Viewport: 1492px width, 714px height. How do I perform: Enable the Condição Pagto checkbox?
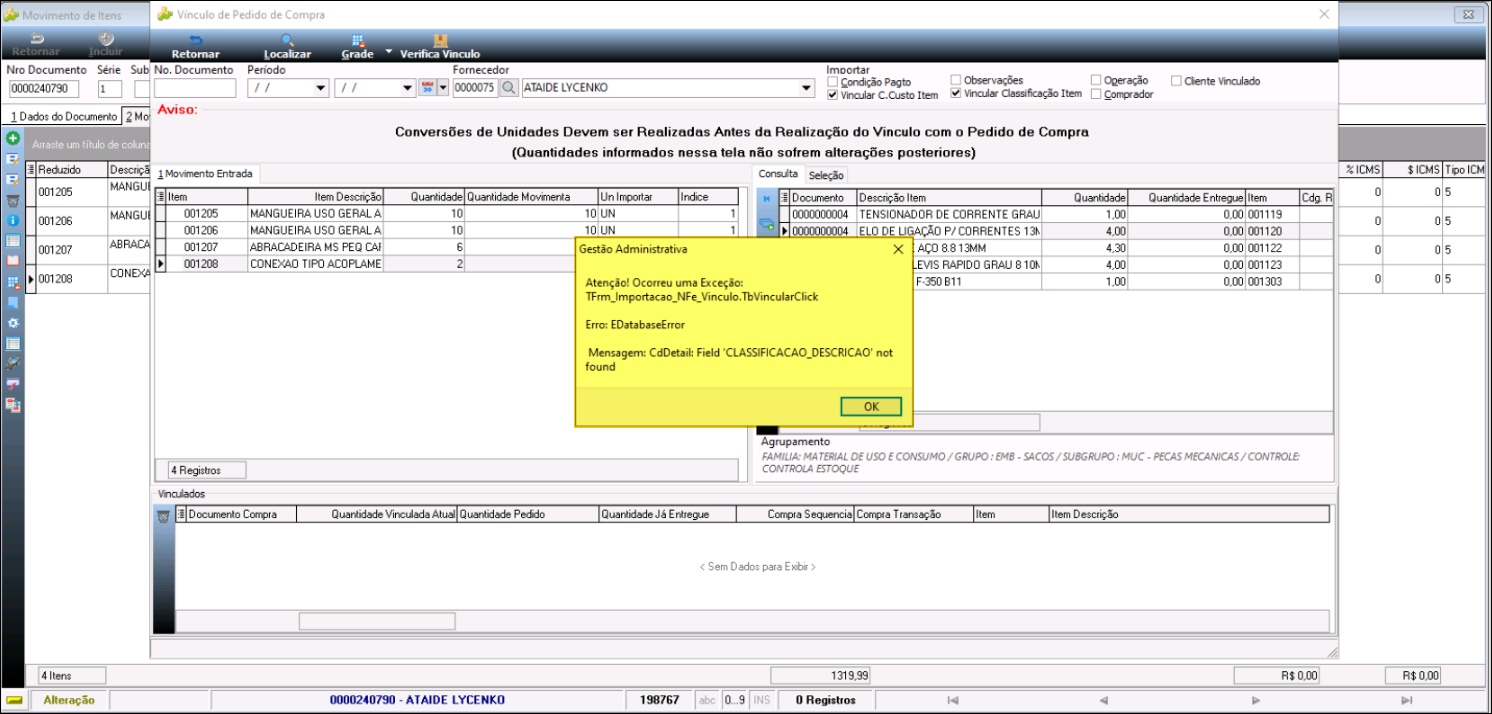click(833, 82)
